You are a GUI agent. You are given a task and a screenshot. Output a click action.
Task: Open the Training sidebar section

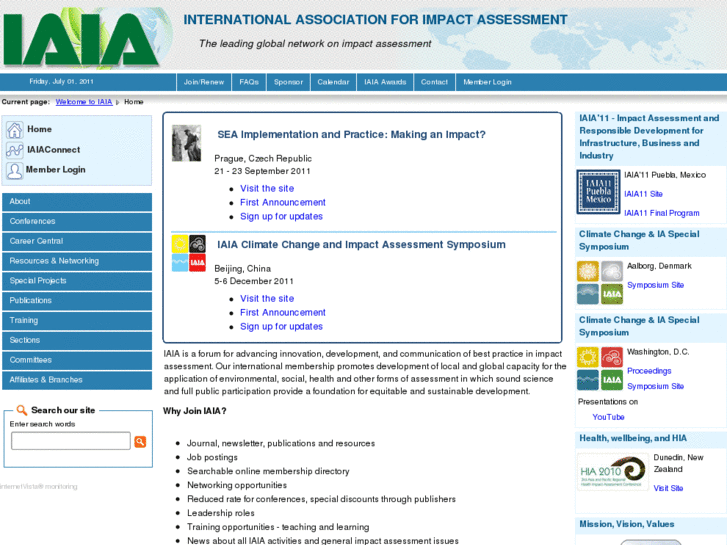[77, 321]
